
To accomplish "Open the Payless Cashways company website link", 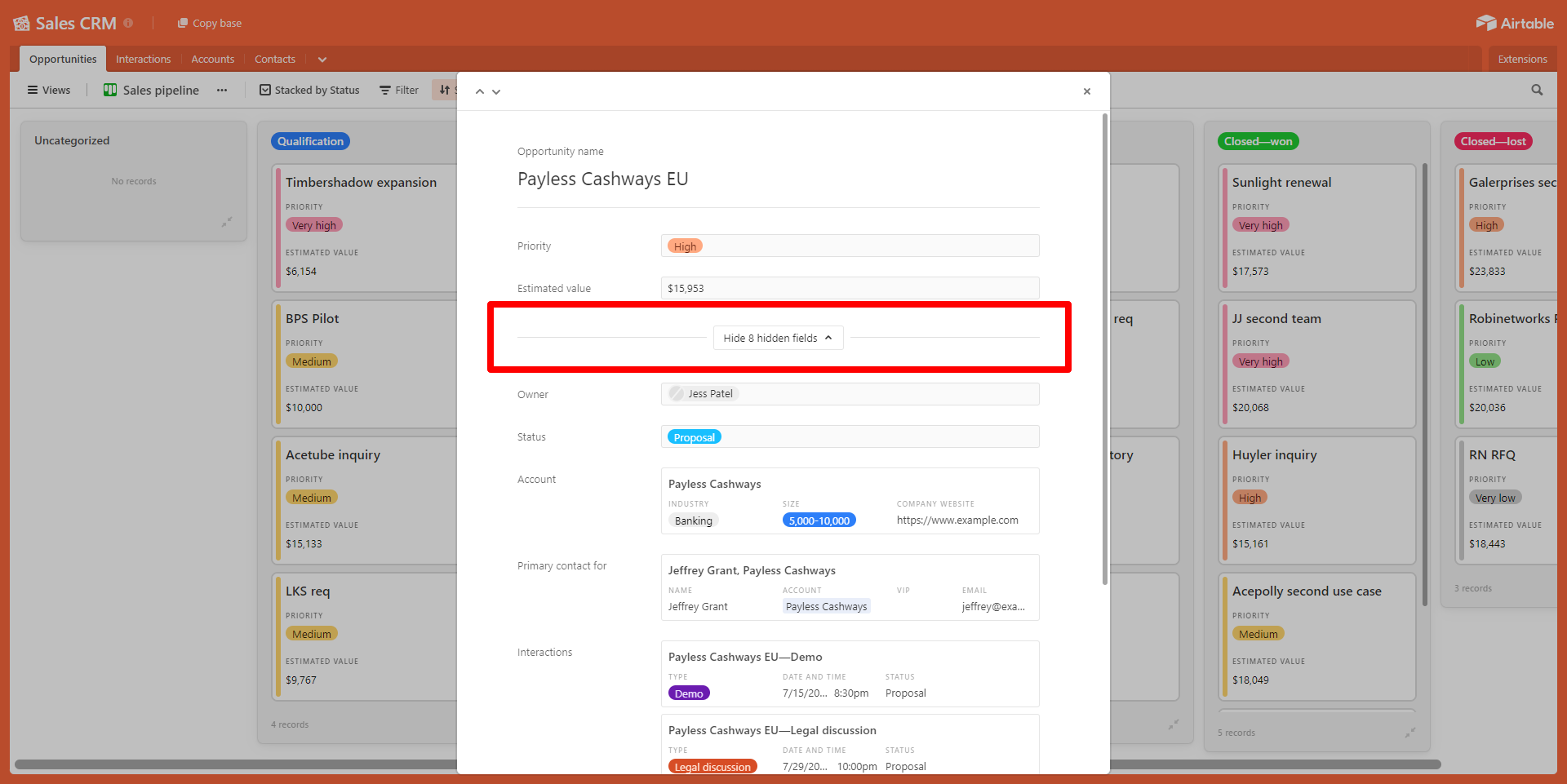I will coord(957,520).
